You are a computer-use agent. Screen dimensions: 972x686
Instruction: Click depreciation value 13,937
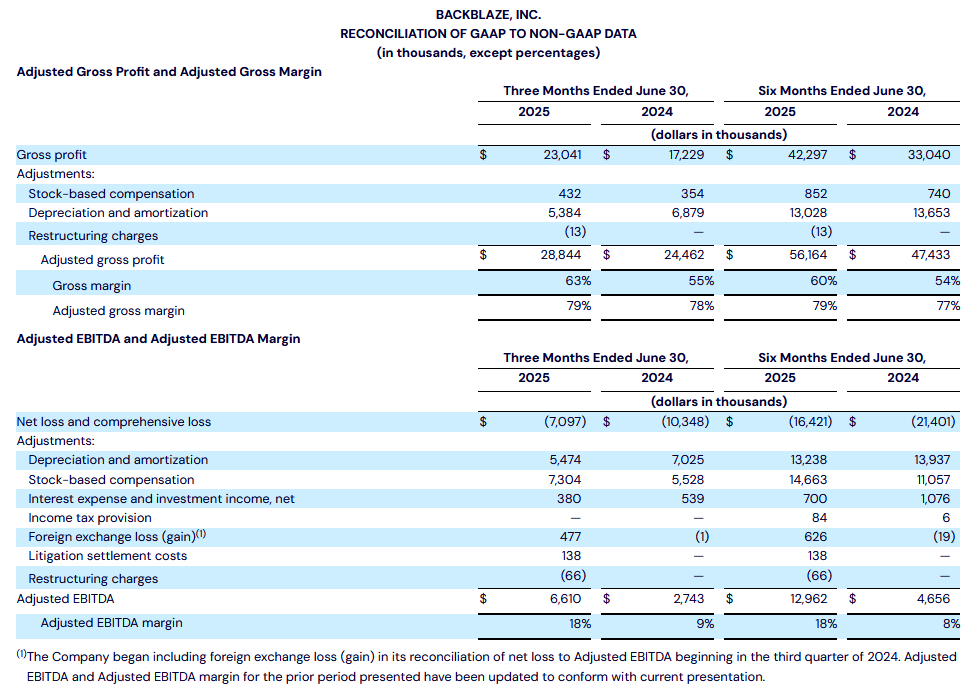point(932,460)
